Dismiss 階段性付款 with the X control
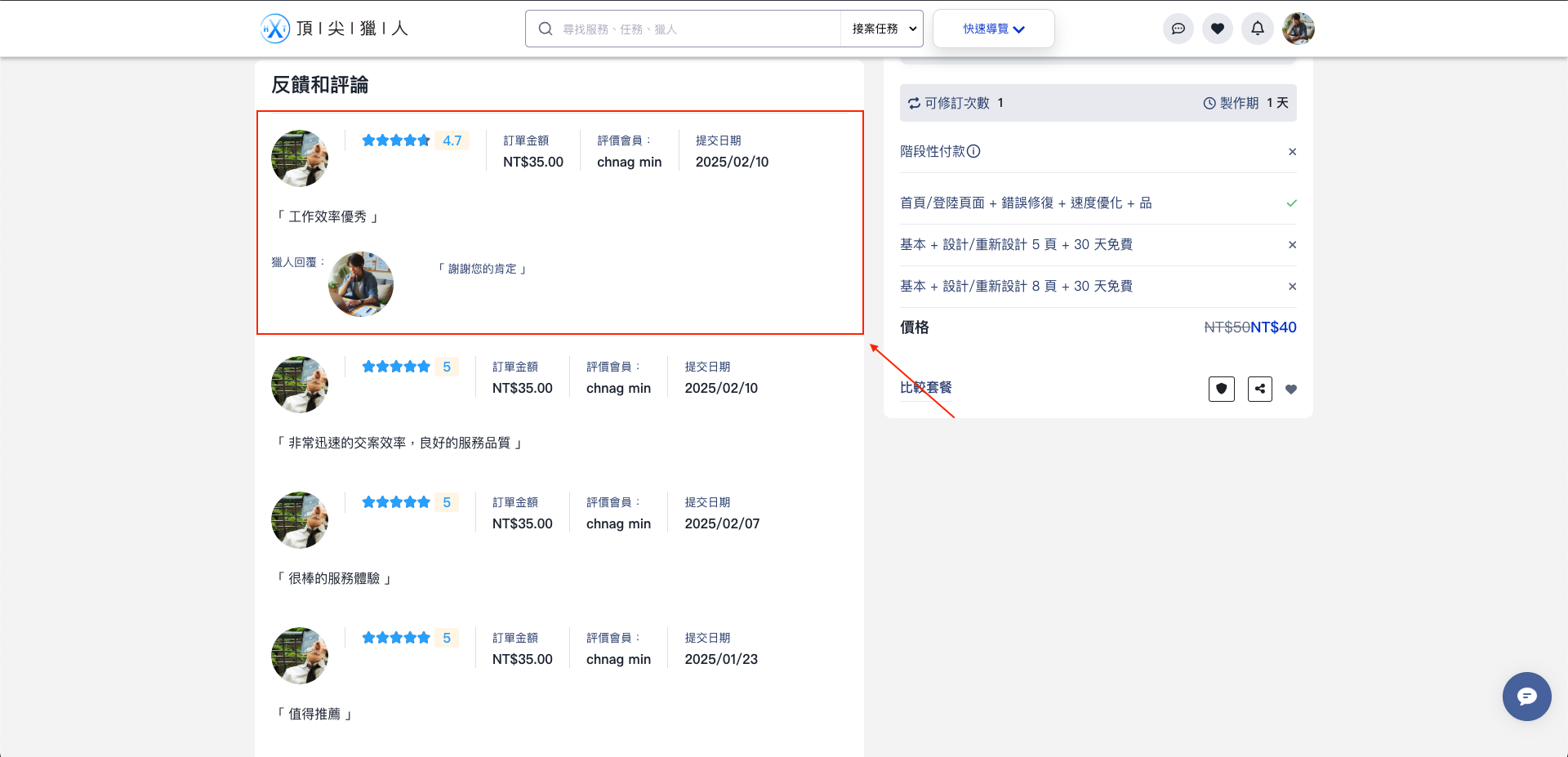The height and width of the screenshot is (757, 1568). click(1293, 151)
